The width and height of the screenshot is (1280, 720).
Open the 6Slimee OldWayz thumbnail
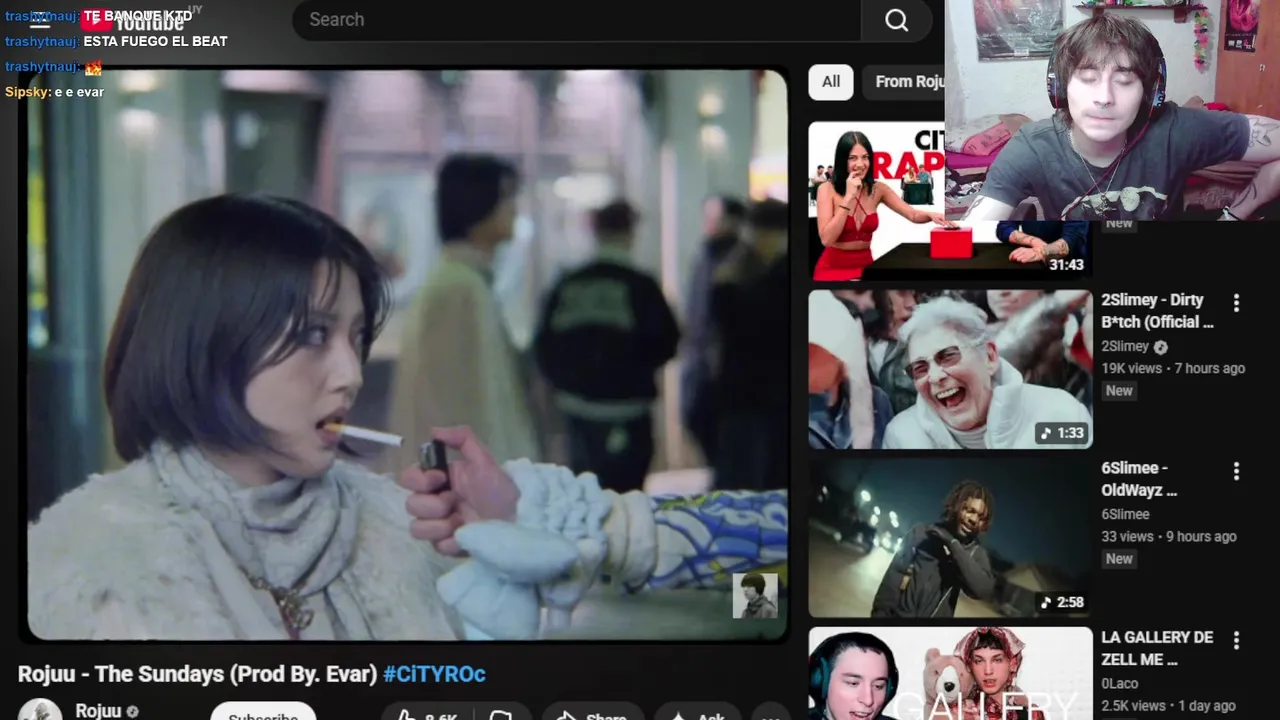click(950, 537)
